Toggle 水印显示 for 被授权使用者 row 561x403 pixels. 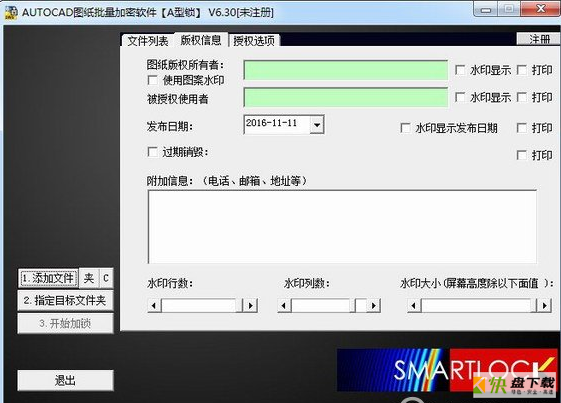pos(460,97)
